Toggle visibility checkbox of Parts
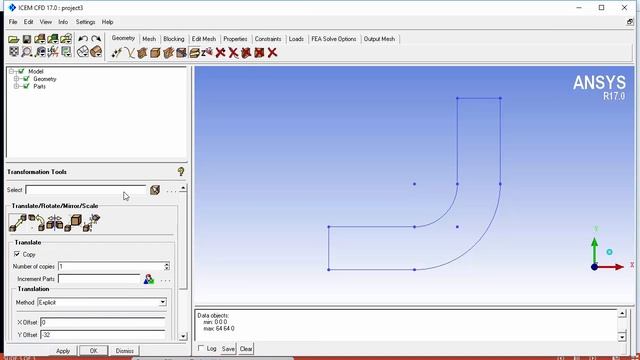The height and width of the screenshot is (360, 640). [x=27, y=87]
